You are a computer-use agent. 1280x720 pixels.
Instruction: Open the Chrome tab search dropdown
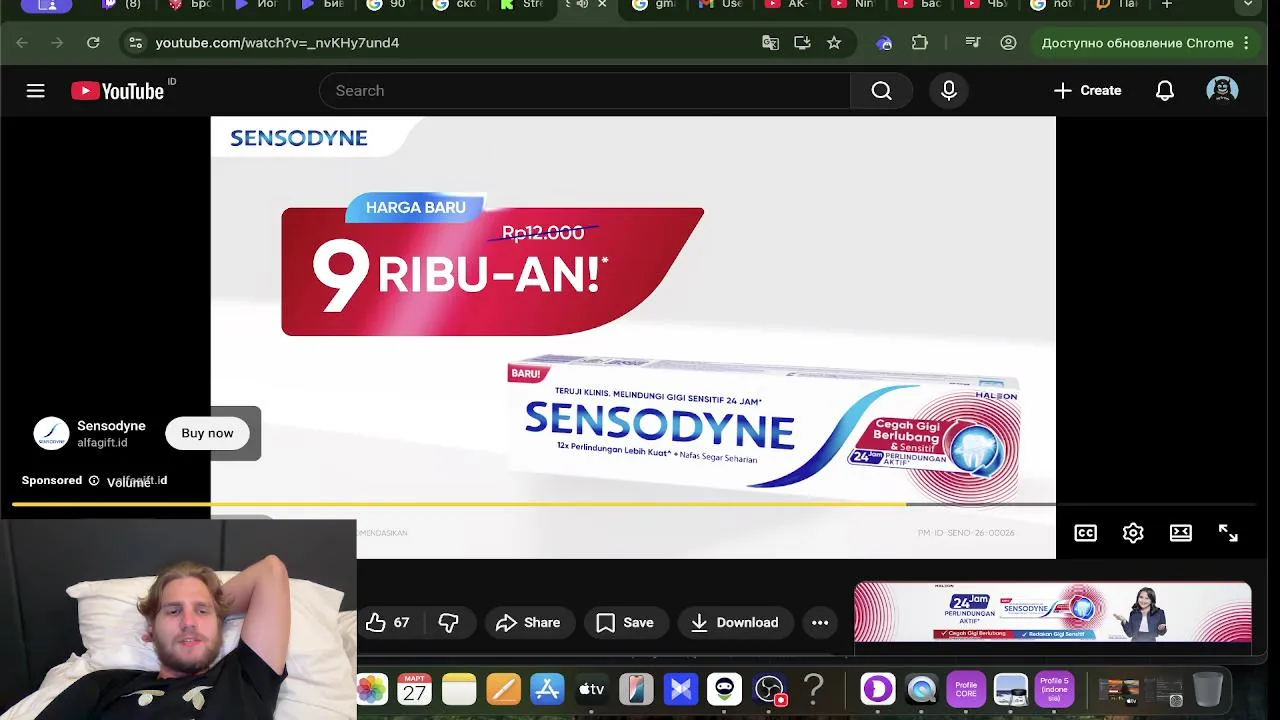coord(1247,5)
